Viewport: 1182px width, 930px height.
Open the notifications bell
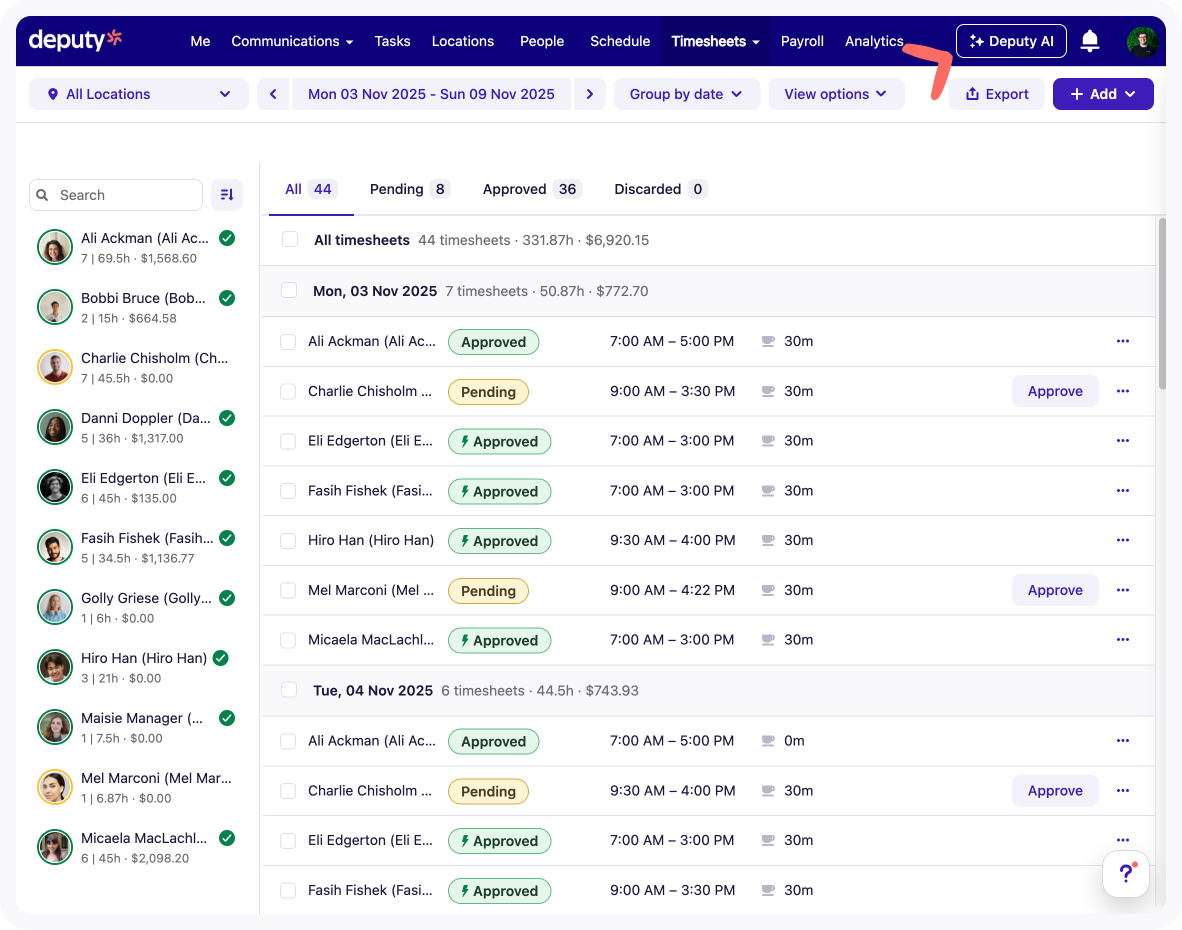point(1090,41)
